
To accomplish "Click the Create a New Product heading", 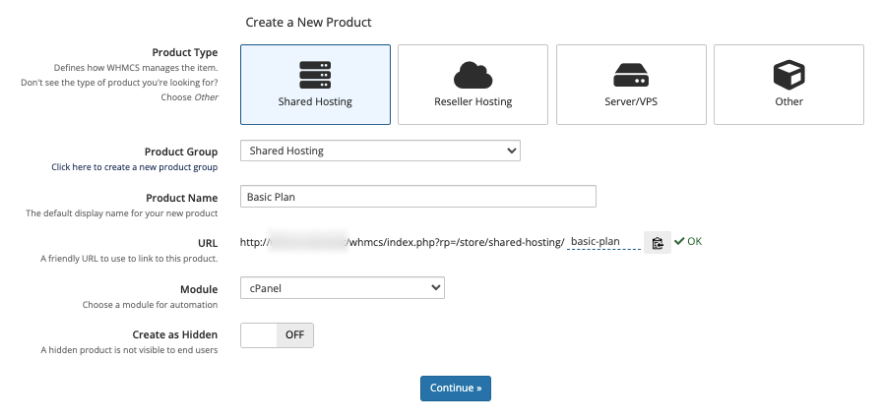I will (x=308, y=22).
